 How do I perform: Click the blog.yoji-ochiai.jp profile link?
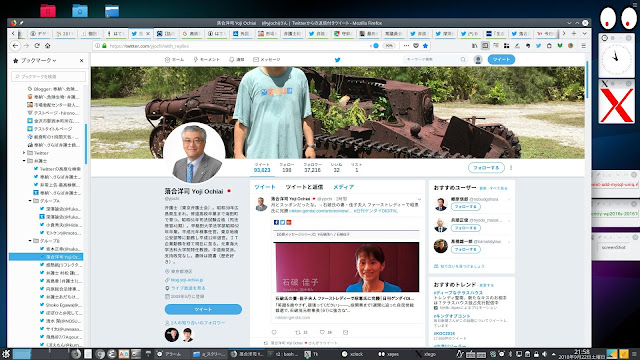point(187,280)
